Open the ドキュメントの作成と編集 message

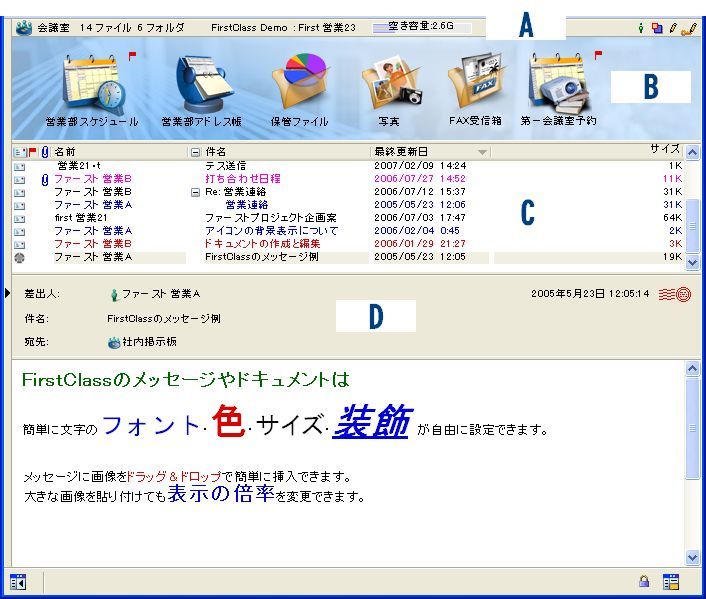264,243
